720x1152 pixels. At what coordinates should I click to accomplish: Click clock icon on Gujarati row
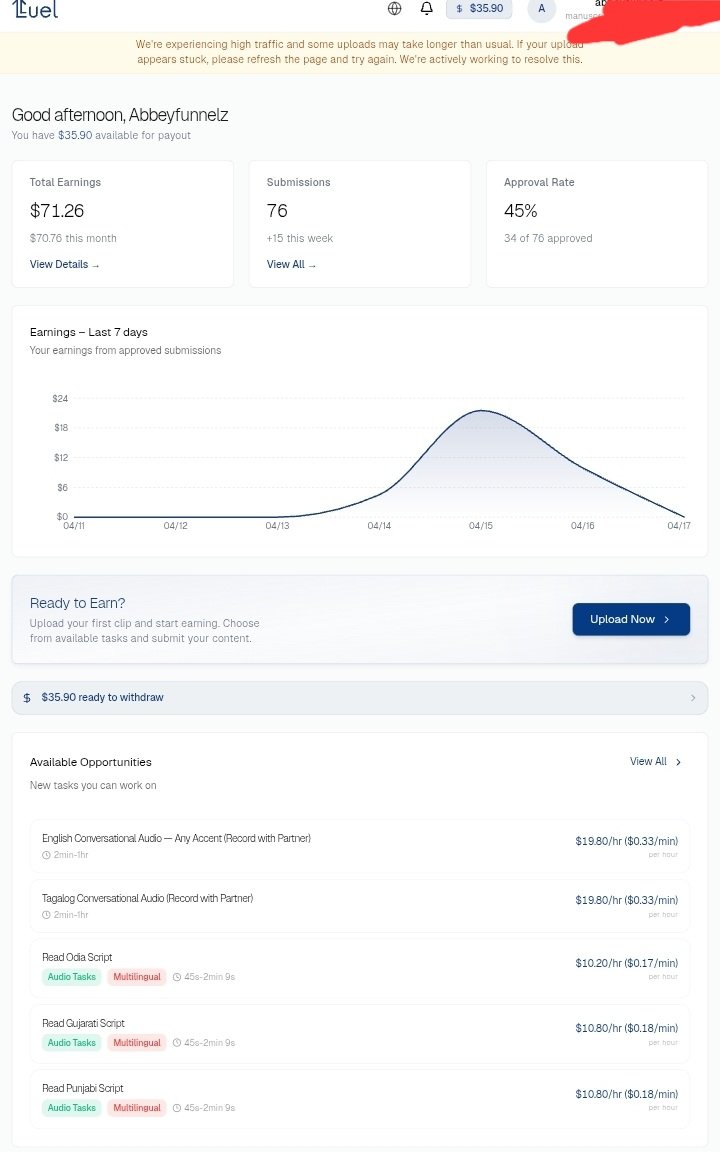[177, 1043]
